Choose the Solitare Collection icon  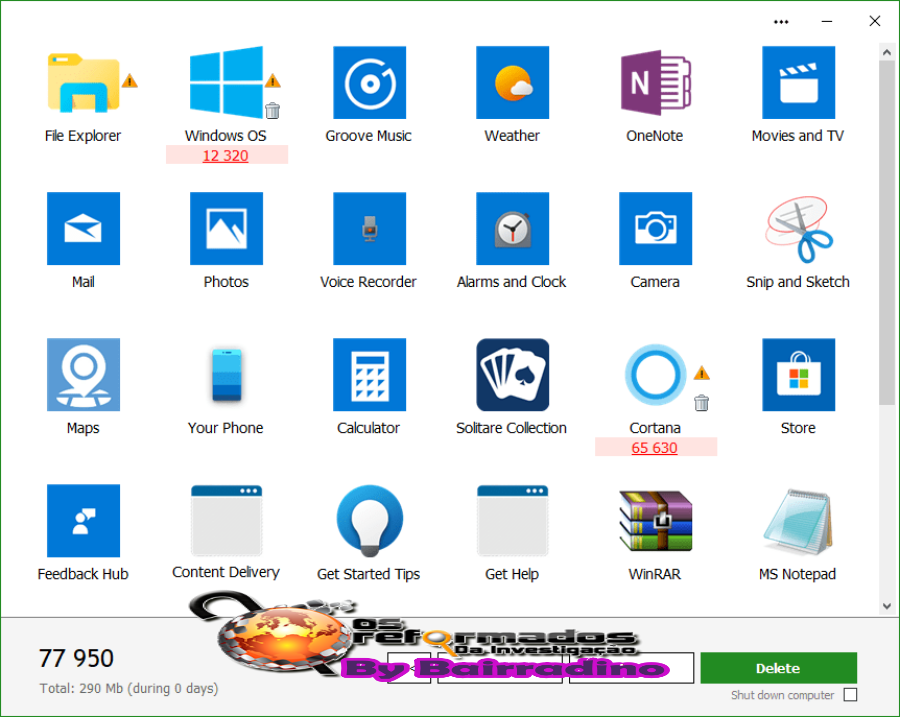512,374
